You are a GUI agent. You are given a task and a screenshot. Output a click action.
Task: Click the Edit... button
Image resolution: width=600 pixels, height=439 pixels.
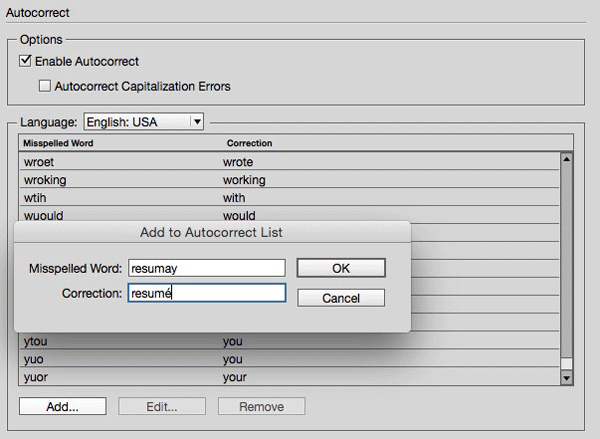[162, 407]
